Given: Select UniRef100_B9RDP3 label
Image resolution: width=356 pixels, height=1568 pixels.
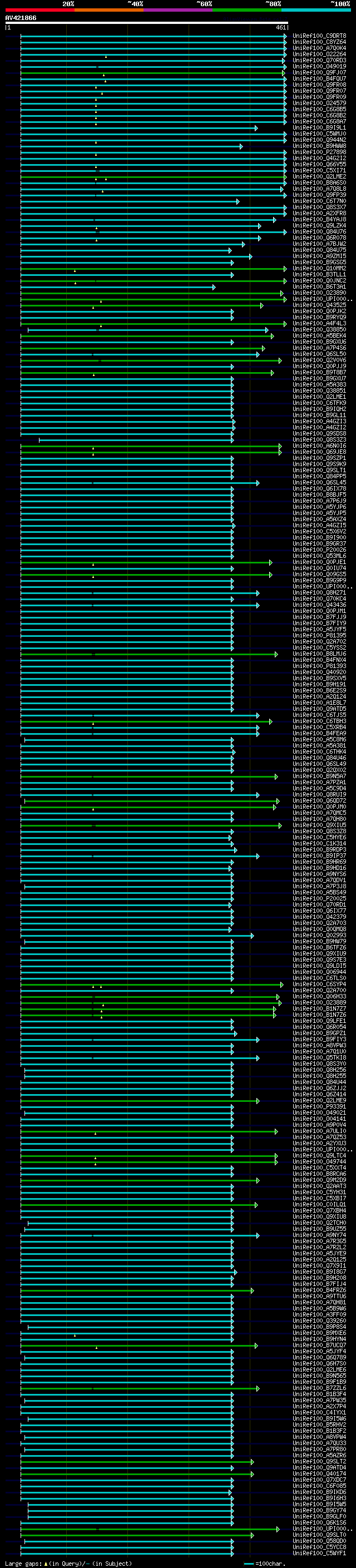Looking at the screenshot, I should tap(319, 850).
